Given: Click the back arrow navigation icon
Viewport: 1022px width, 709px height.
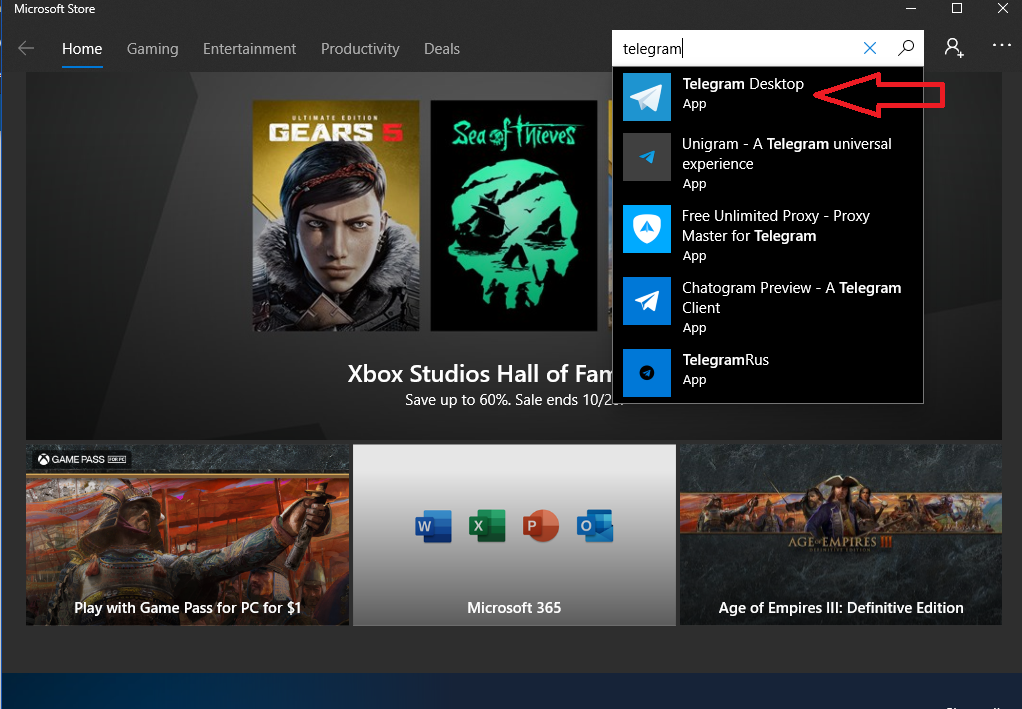Looking at the screenshot, I should 26,48.
